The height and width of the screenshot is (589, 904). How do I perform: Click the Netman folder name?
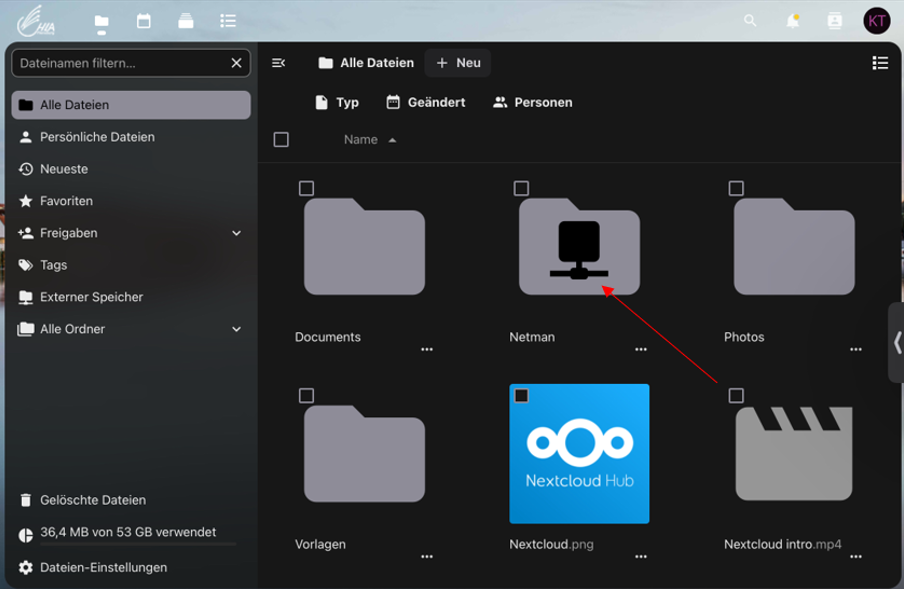pos(532,337)
